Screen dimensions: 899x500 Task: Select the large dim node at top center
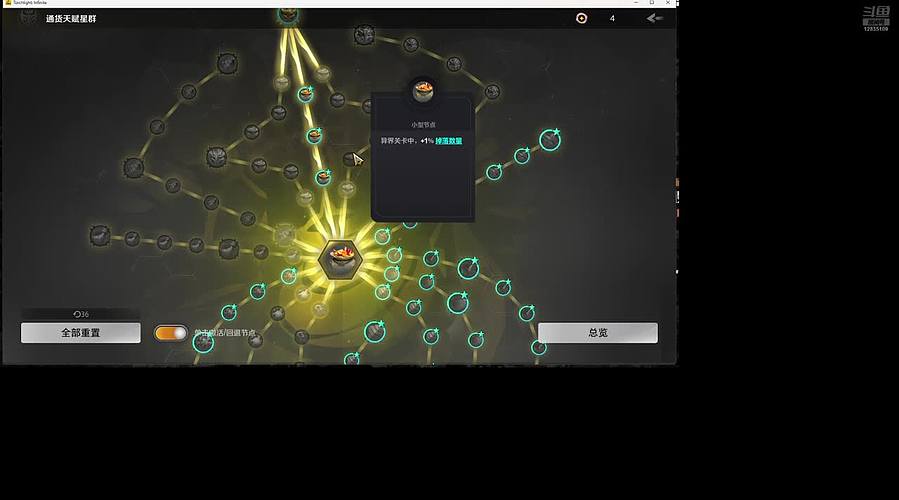click(364, 35)
